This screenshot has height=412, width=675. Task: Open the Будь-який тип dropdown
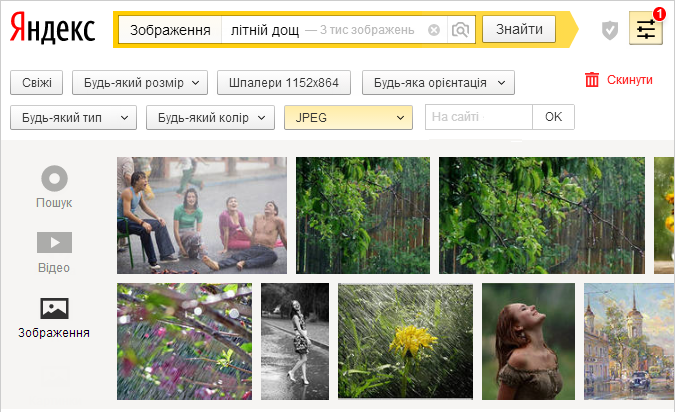click(73, 118)
